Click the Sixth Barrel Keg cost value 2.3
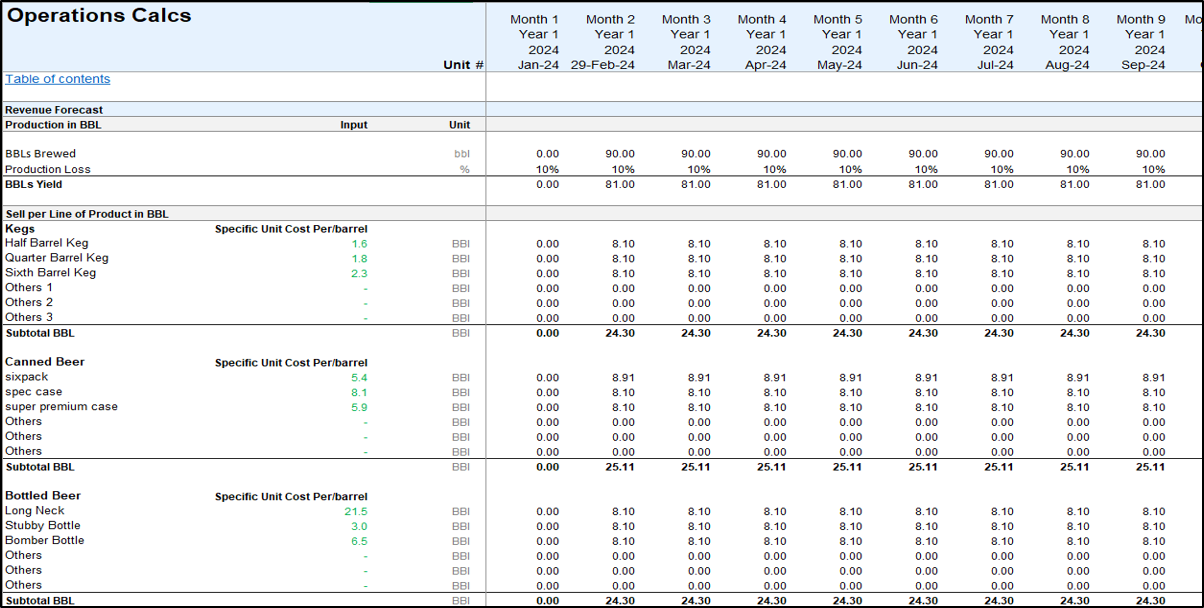Screen dimensions: 1204x608 359,273
